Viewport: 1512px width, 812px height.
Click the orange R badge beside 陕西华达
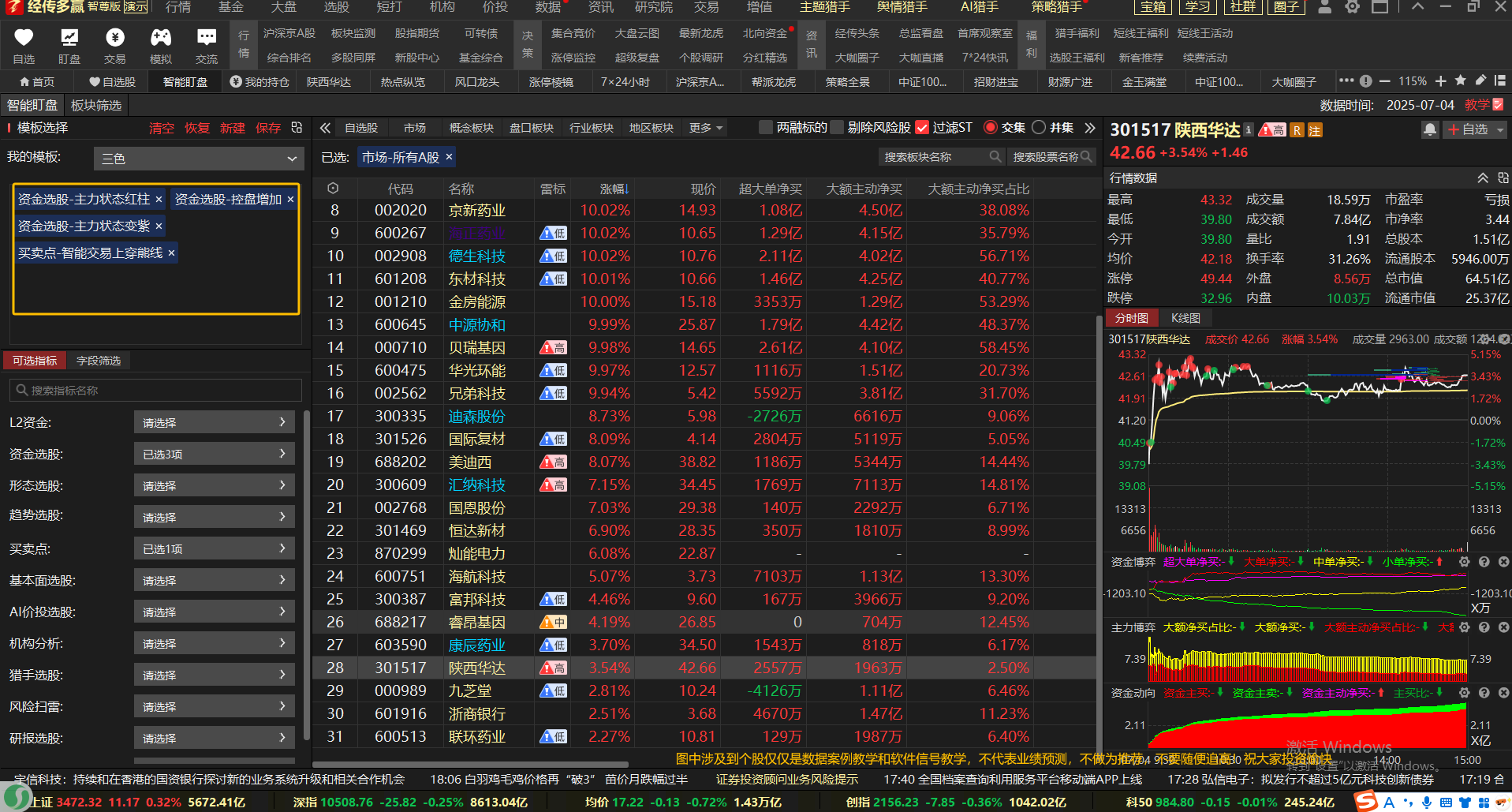1297,130
